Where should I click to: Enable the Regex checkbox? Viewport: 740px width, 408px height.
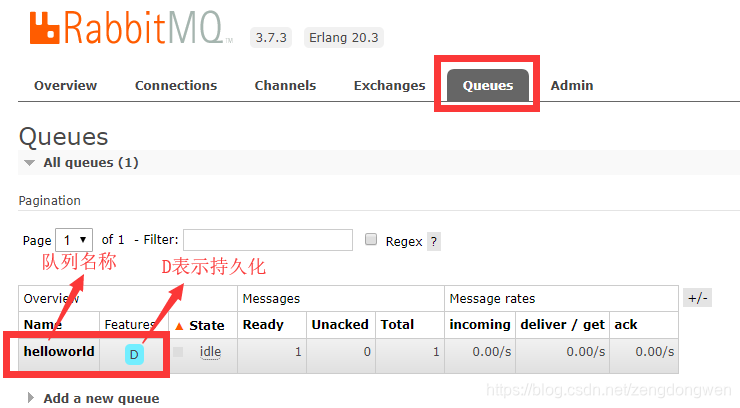point(371,239)
